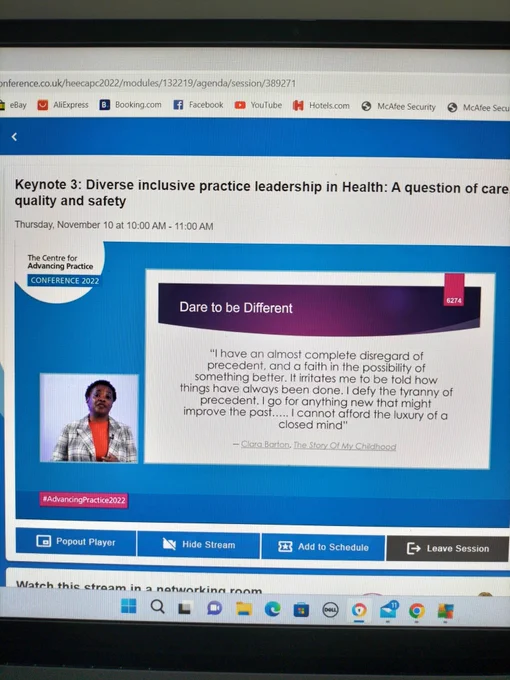
Task: Launch Microsoft Edge from the taskbar
Action: (x=272, y=609)
